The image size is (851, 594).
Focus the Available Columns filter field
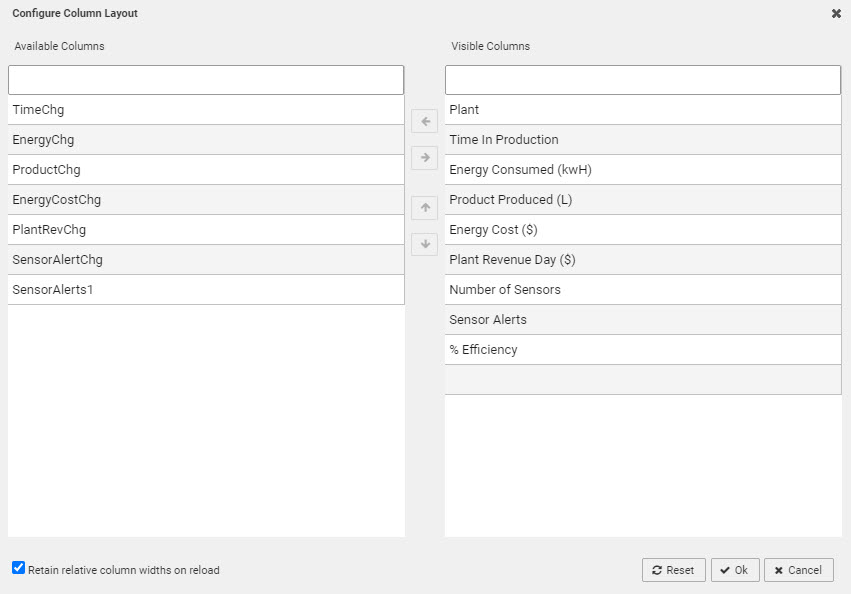206,80
